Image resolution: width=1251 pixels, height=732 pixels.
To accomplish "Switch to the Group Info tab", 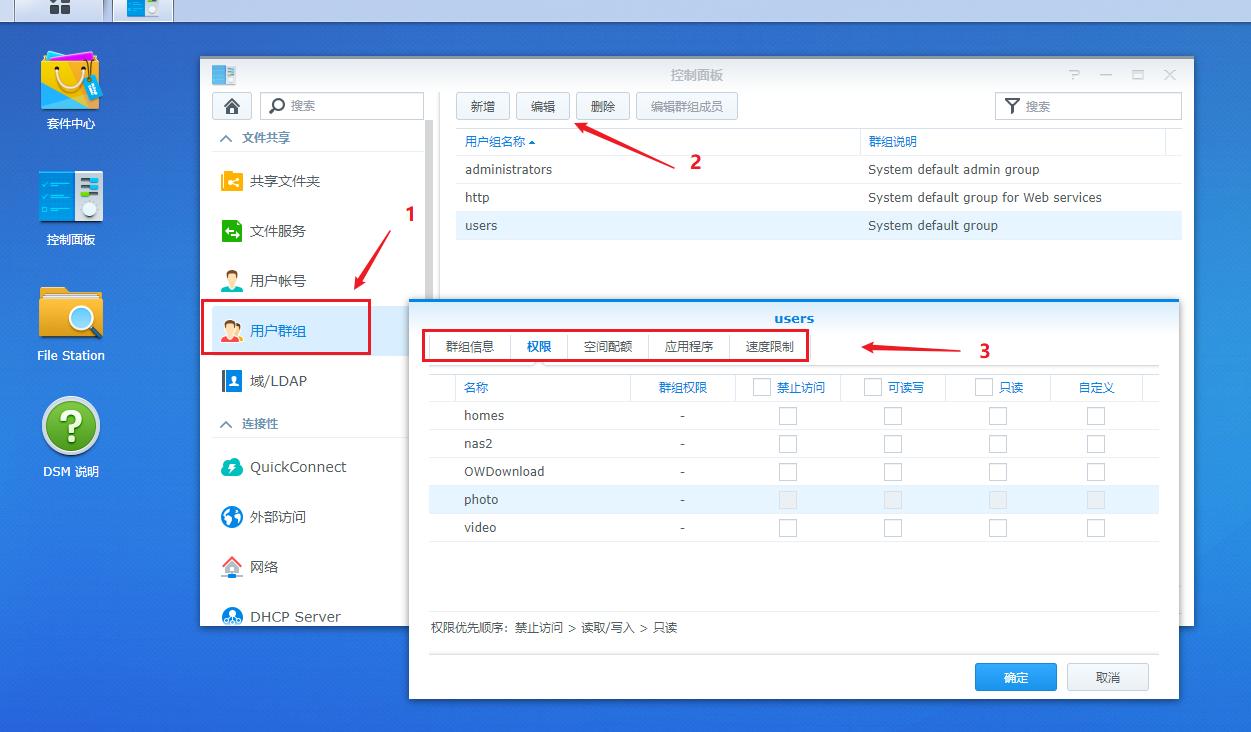I will 470,347.
